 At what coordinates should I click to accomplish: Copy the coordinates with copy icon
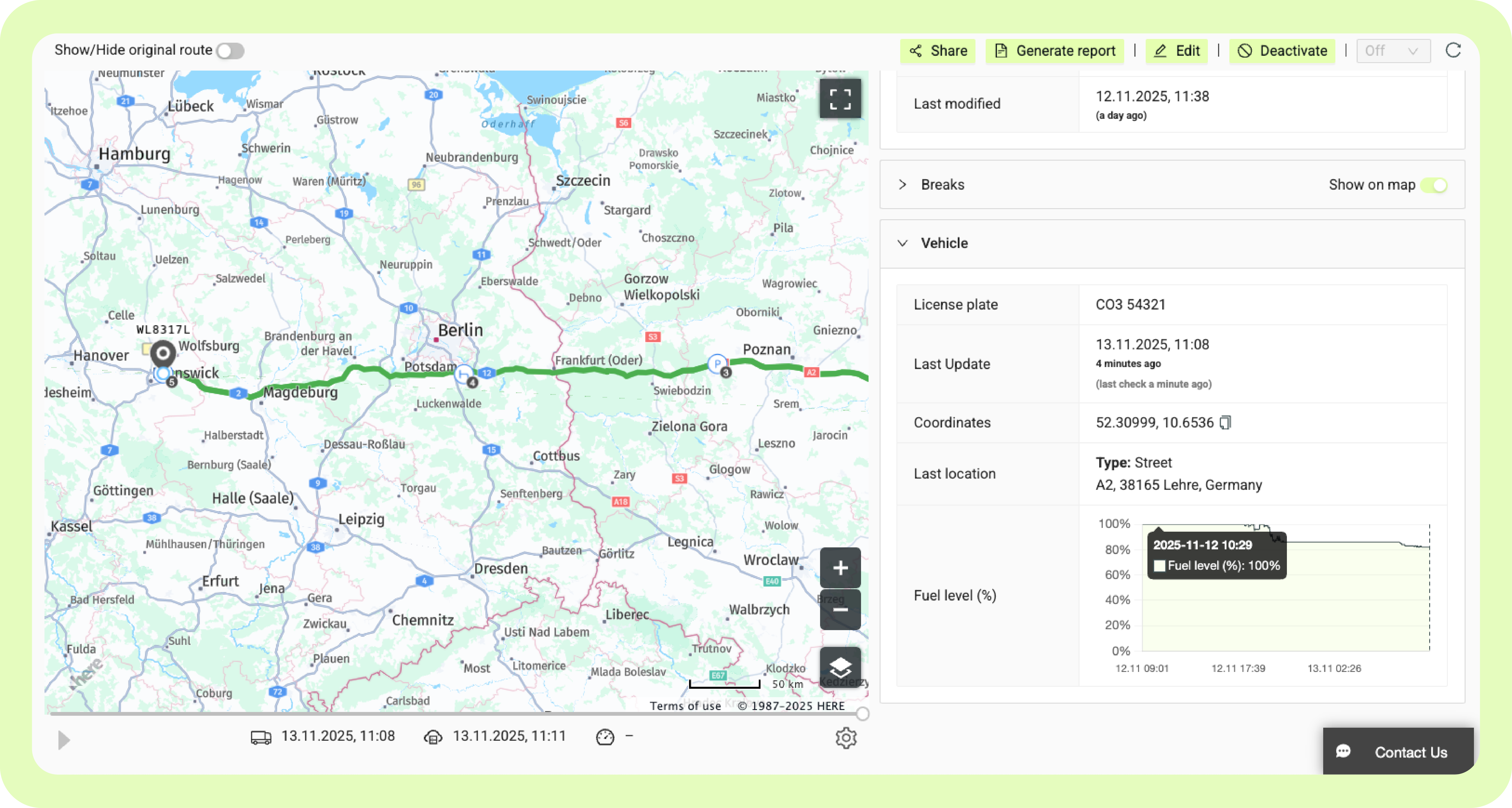pos(1225,423)
